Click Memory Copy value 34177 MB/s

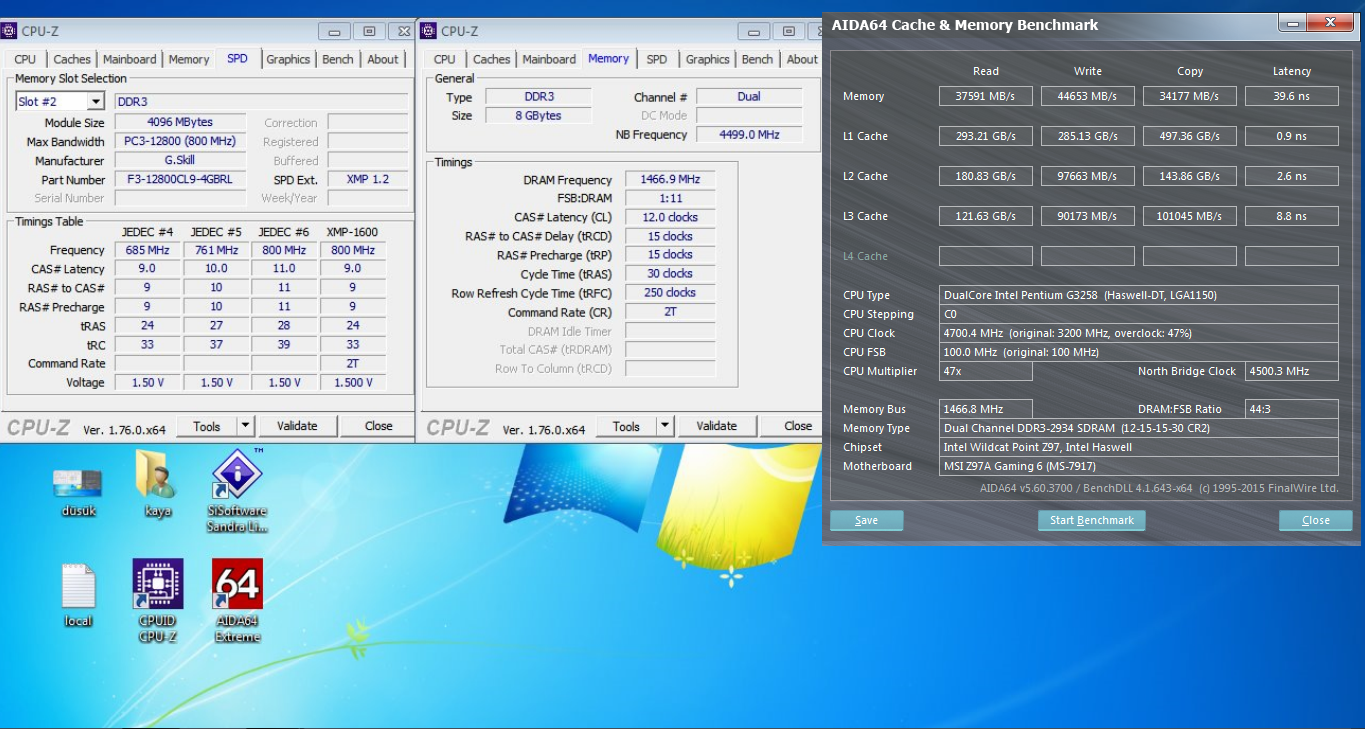point(1190,96)
